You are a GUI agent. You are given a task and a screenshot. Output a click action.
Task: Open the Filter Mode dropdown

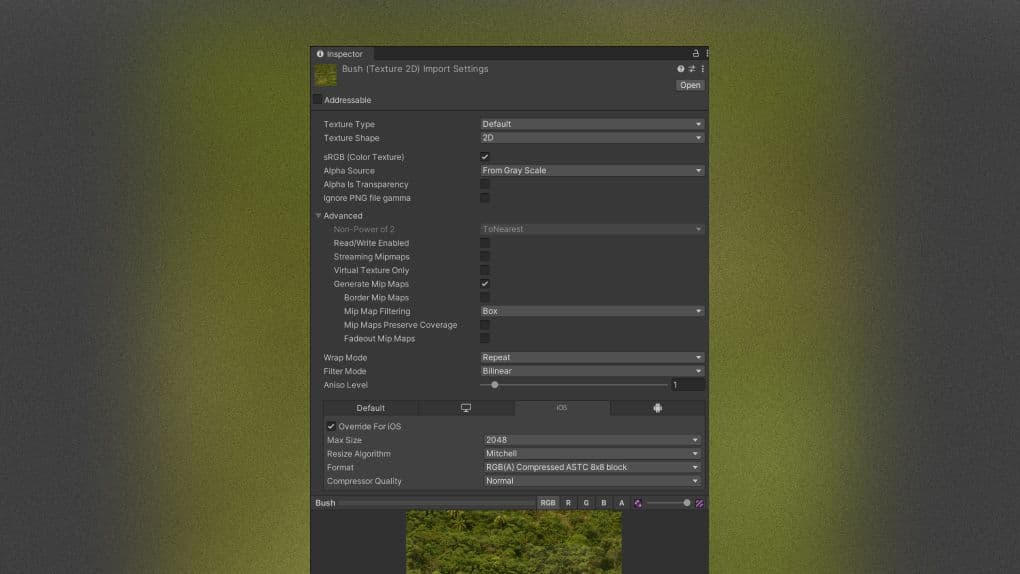(592, 371)
